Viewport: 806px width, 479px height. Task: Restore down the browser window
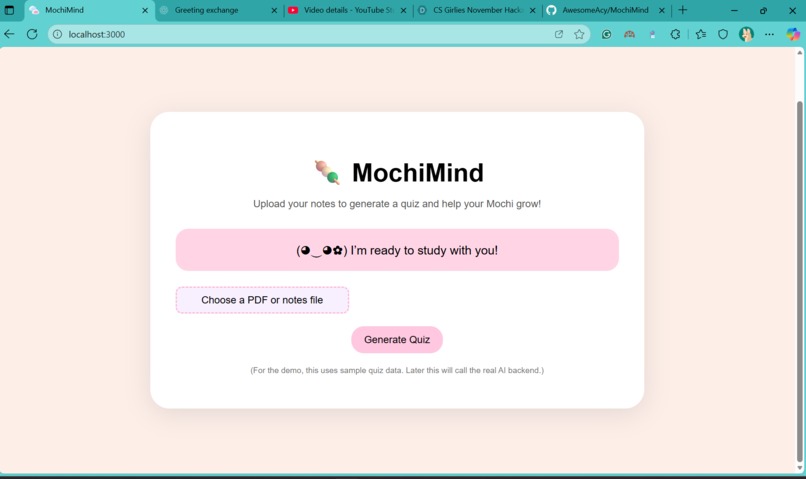click(763, 10)
